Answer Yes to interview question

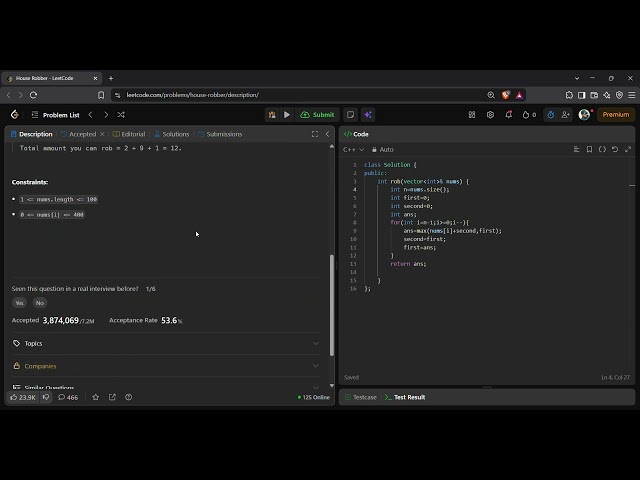point(19,303)
